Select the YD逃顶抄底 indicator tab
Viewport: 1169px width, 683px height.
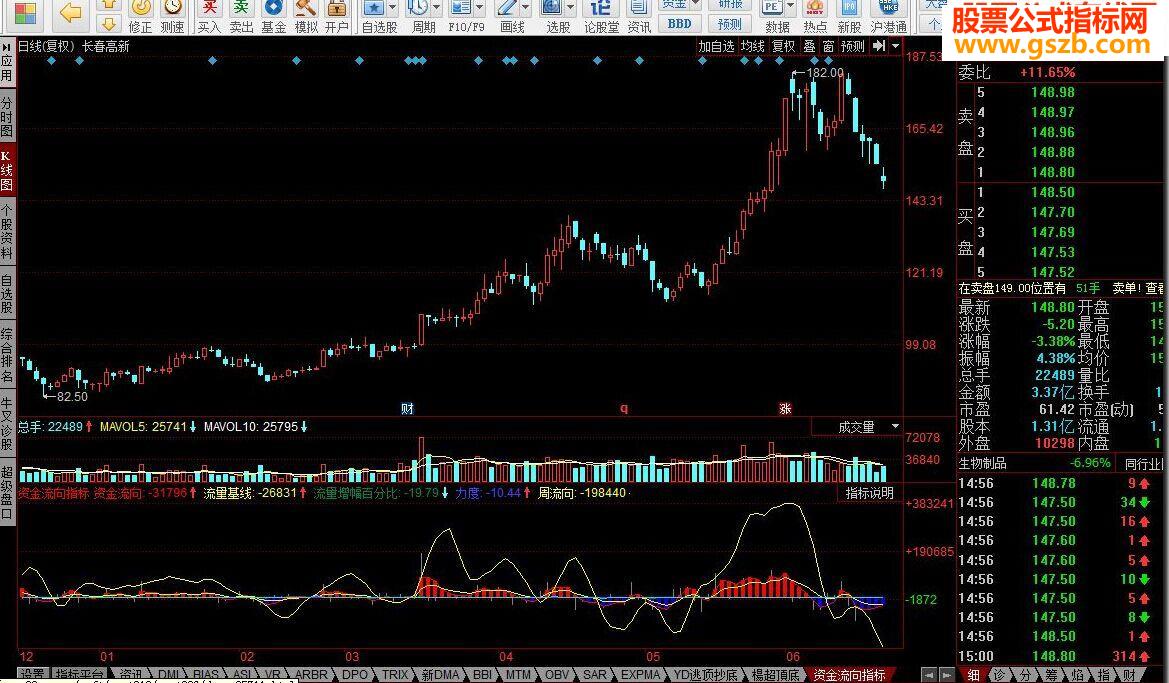(706, 676)
